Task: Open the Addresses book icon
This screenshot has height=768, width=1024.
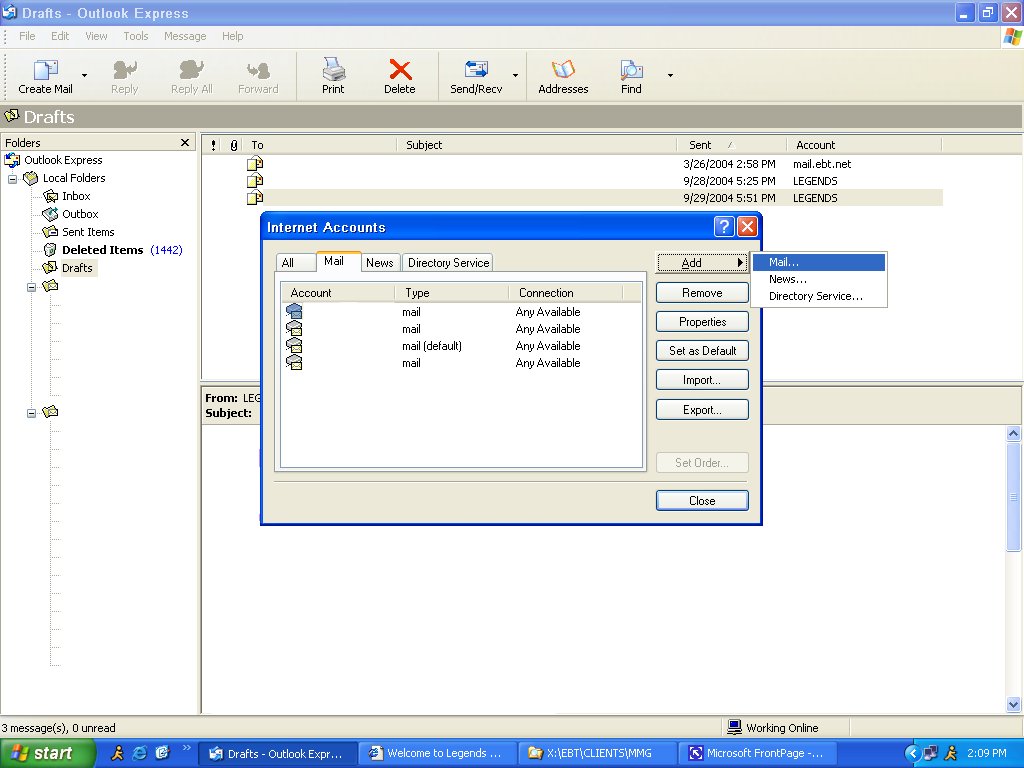Action: 563,71
